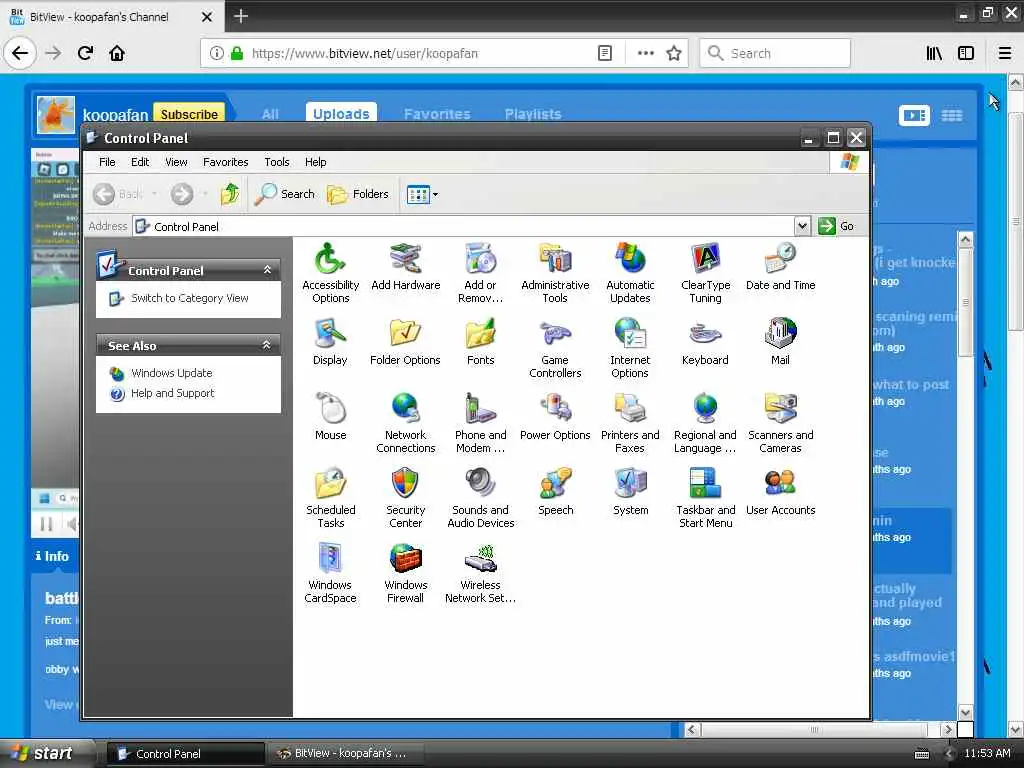The height and width of the screenshot is (768, 1024).
Task: Open the Favorites menu
Action: (225, 162)
